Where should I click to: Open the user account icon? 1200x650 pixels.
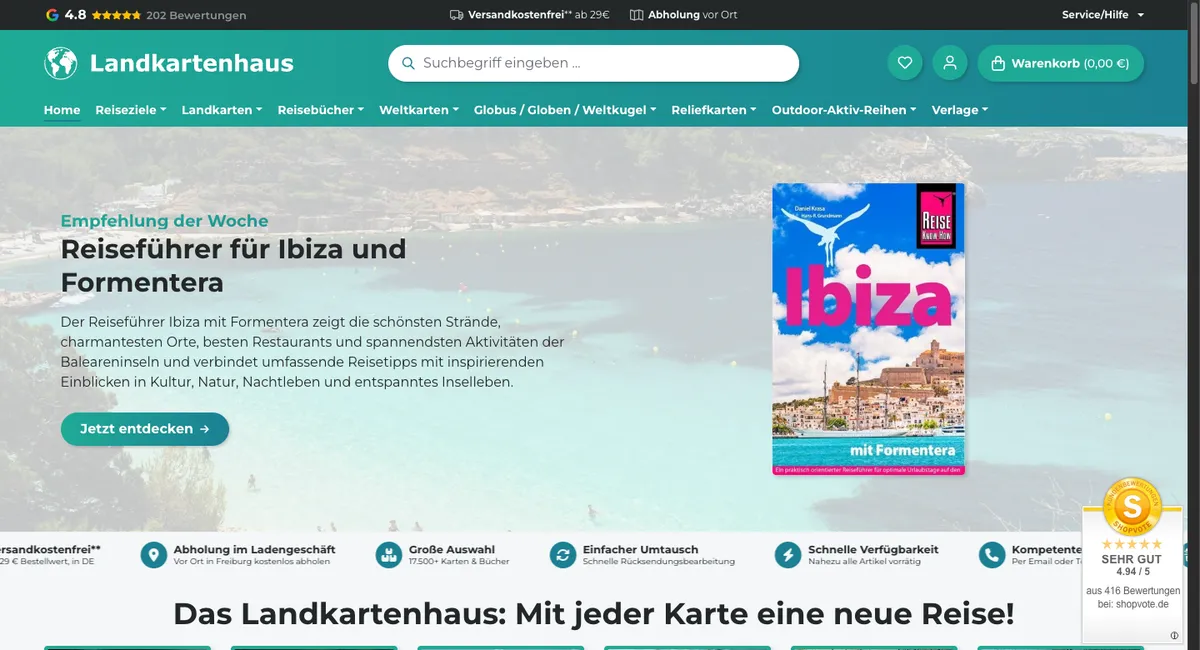point(950,63)
